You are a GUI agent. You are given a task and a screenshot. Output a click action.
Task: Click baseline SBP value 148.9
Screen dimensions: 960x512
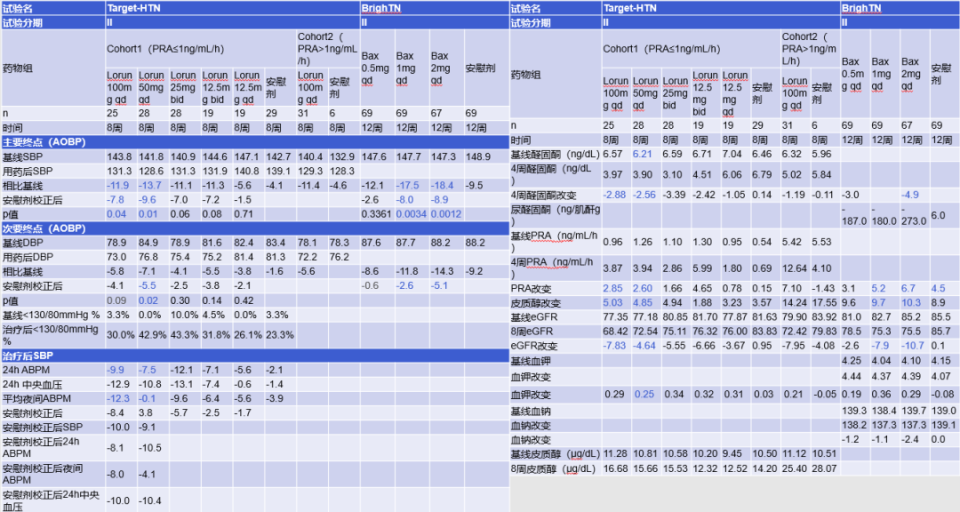pyautogui.click(x=478, y=157)
